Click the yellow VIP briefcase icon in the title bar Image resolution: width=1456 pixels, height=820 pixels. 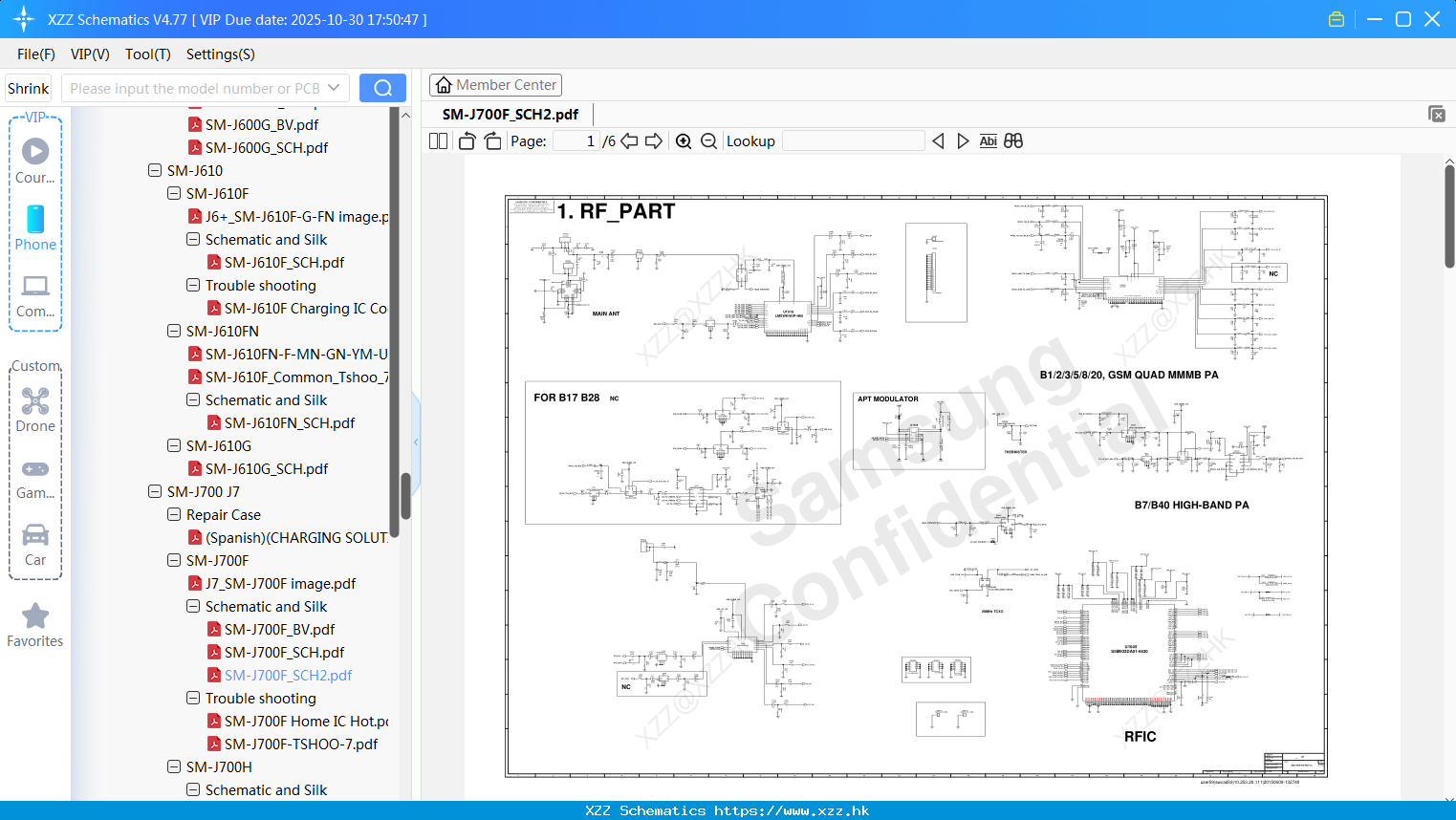click(x=1336, y=19)
